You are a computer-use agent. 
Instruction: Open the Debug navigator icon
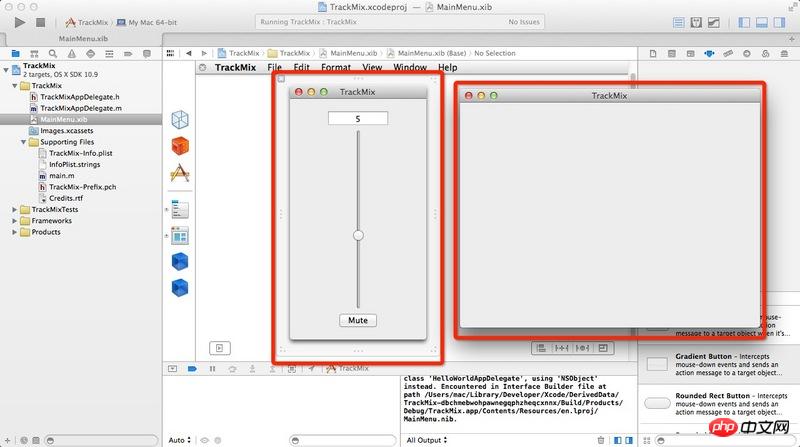click(109, 54)
